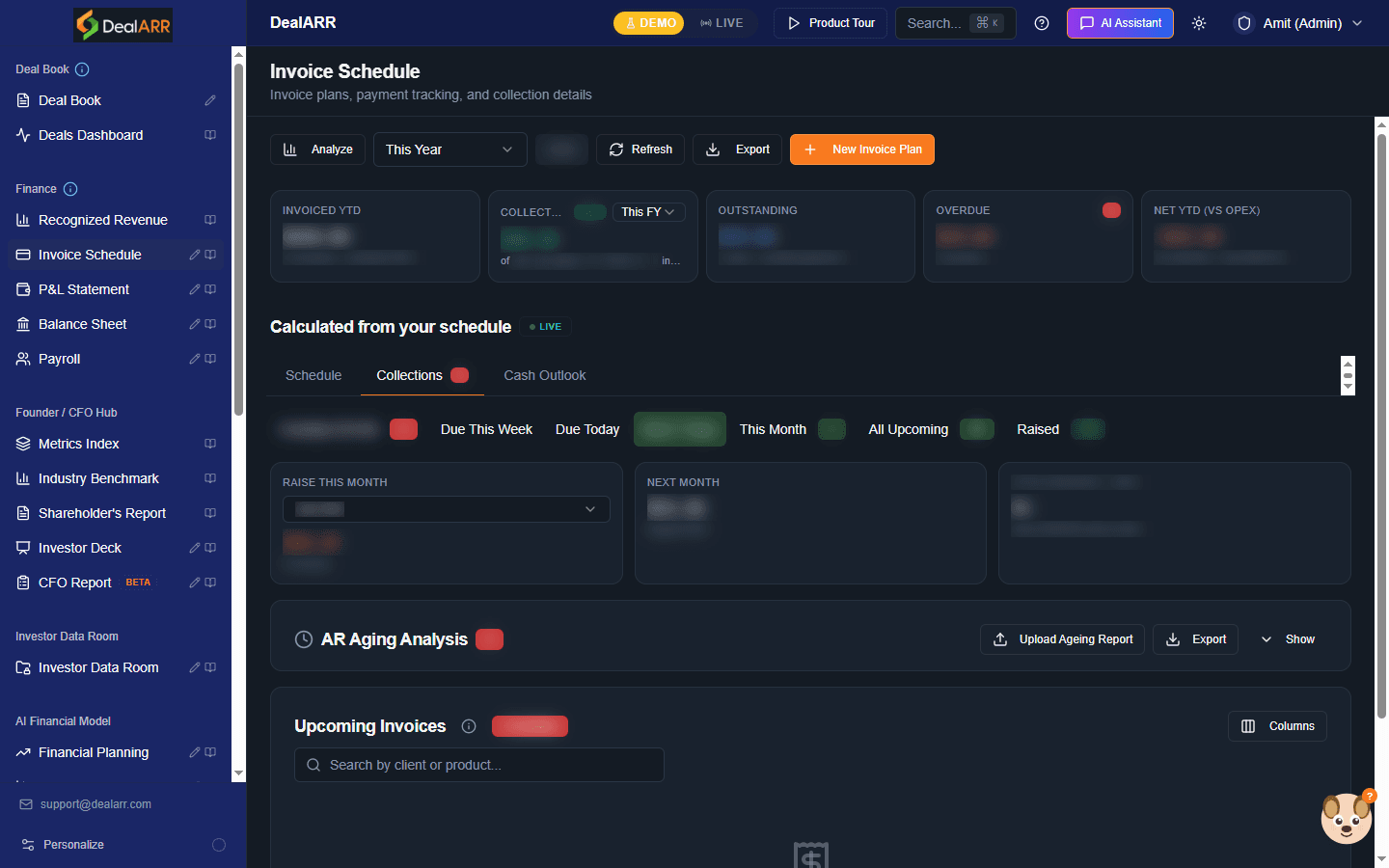Viewport: 1389px width, 868px height.
Task: Open Investor Data Room item
Action: pos(98,667)
